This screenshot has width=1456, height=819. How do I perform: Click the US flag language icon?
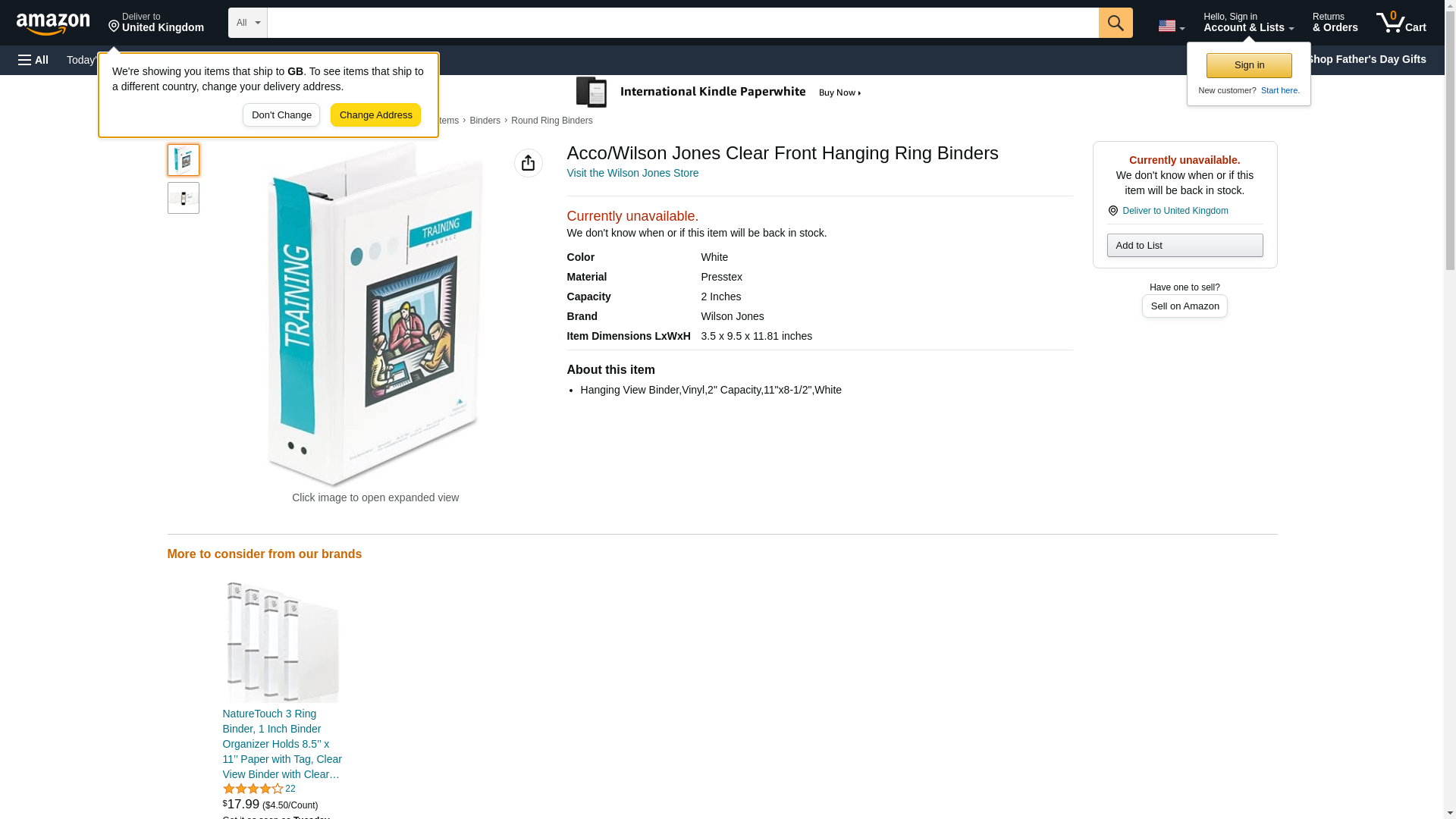click(1170, 26)
